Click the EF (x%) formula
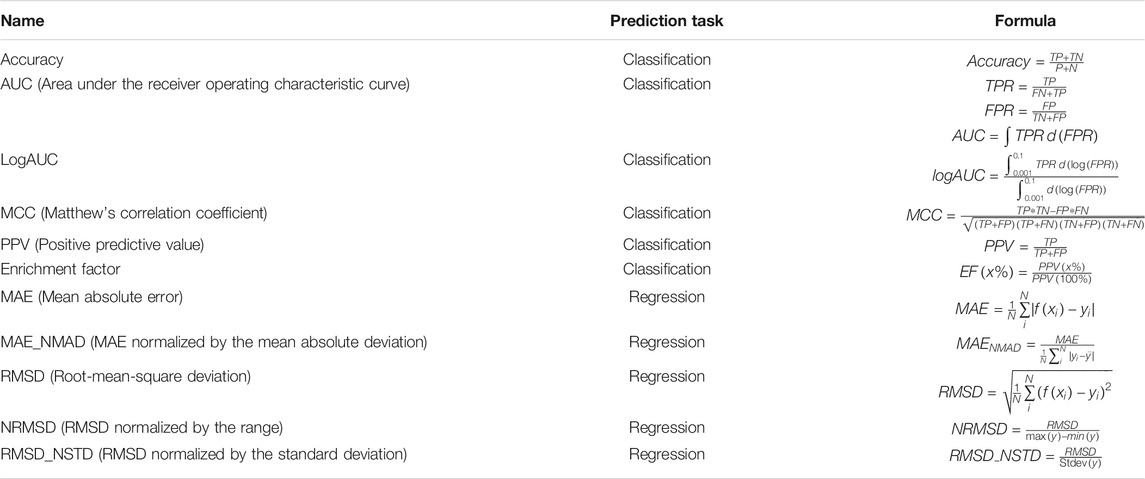1145x479 pixels. pos(1025,274)
